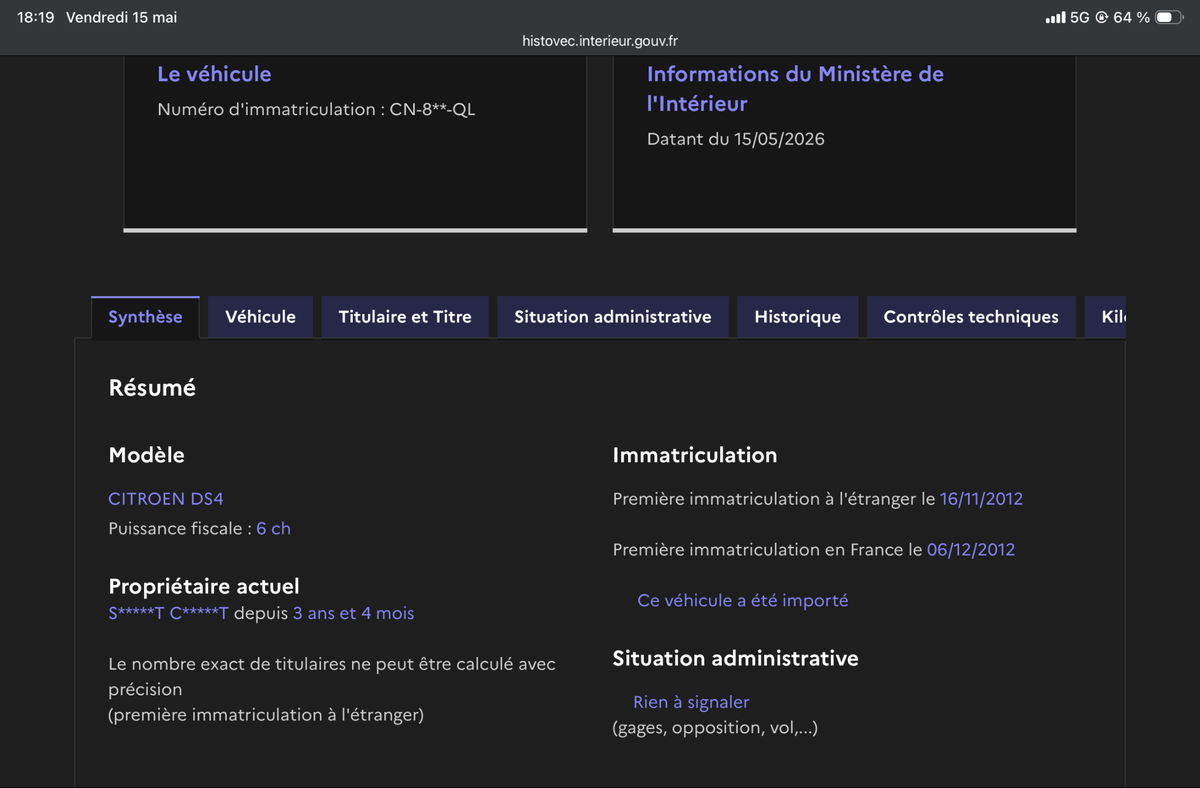This screenshot has height=788, width=1200.
Task: Open the Synthèse tab
Action: point(145,317)
